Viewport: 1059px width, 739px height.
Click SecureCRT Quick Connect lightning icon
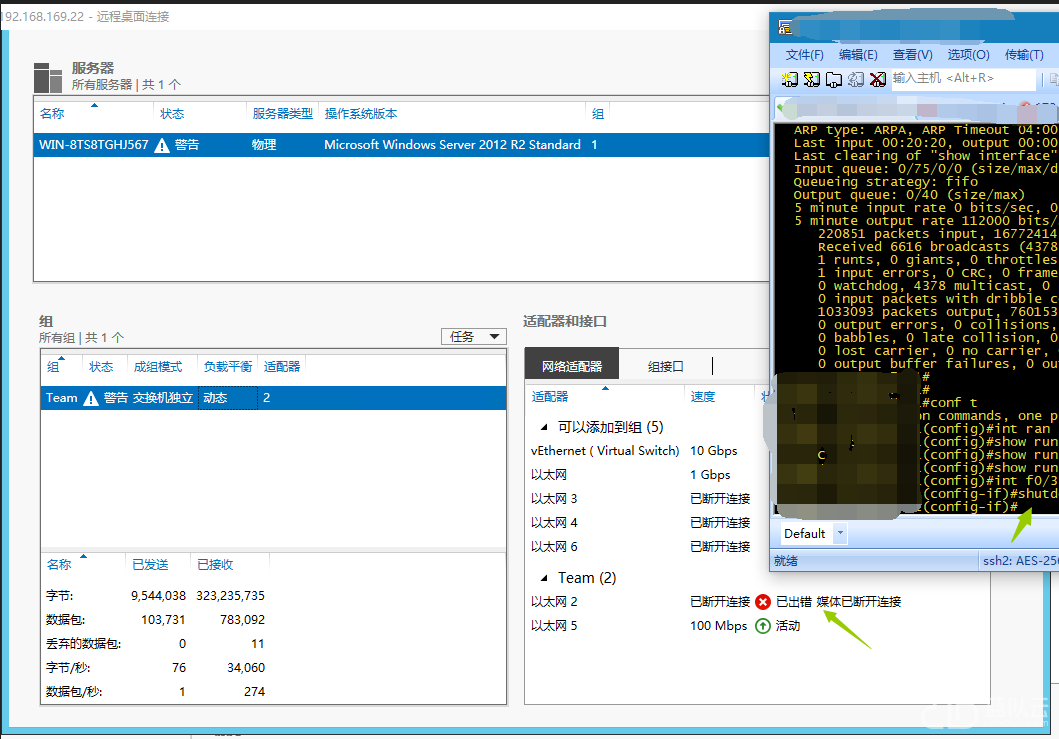pos(812,80)
